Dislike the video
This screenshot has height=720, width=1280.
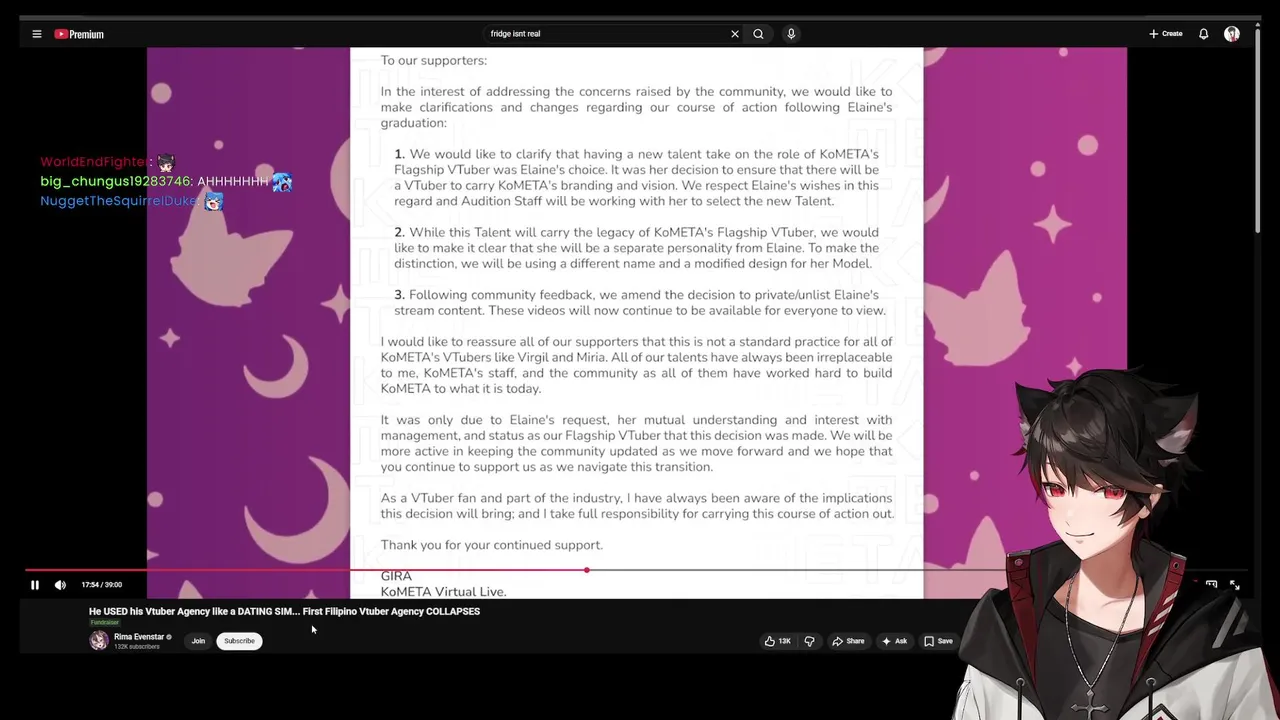[810, 641]
